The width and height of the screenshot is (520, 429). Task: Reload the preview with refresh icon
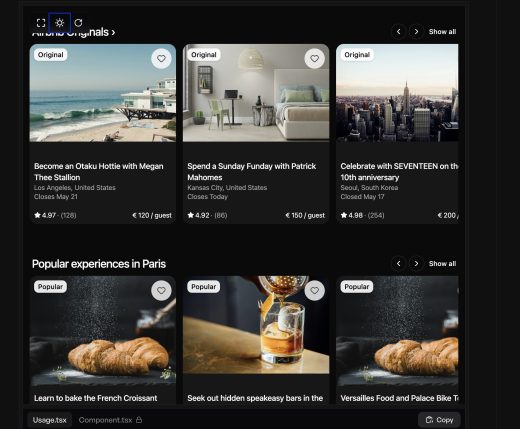pyautogui.click(x=78, y=23)
